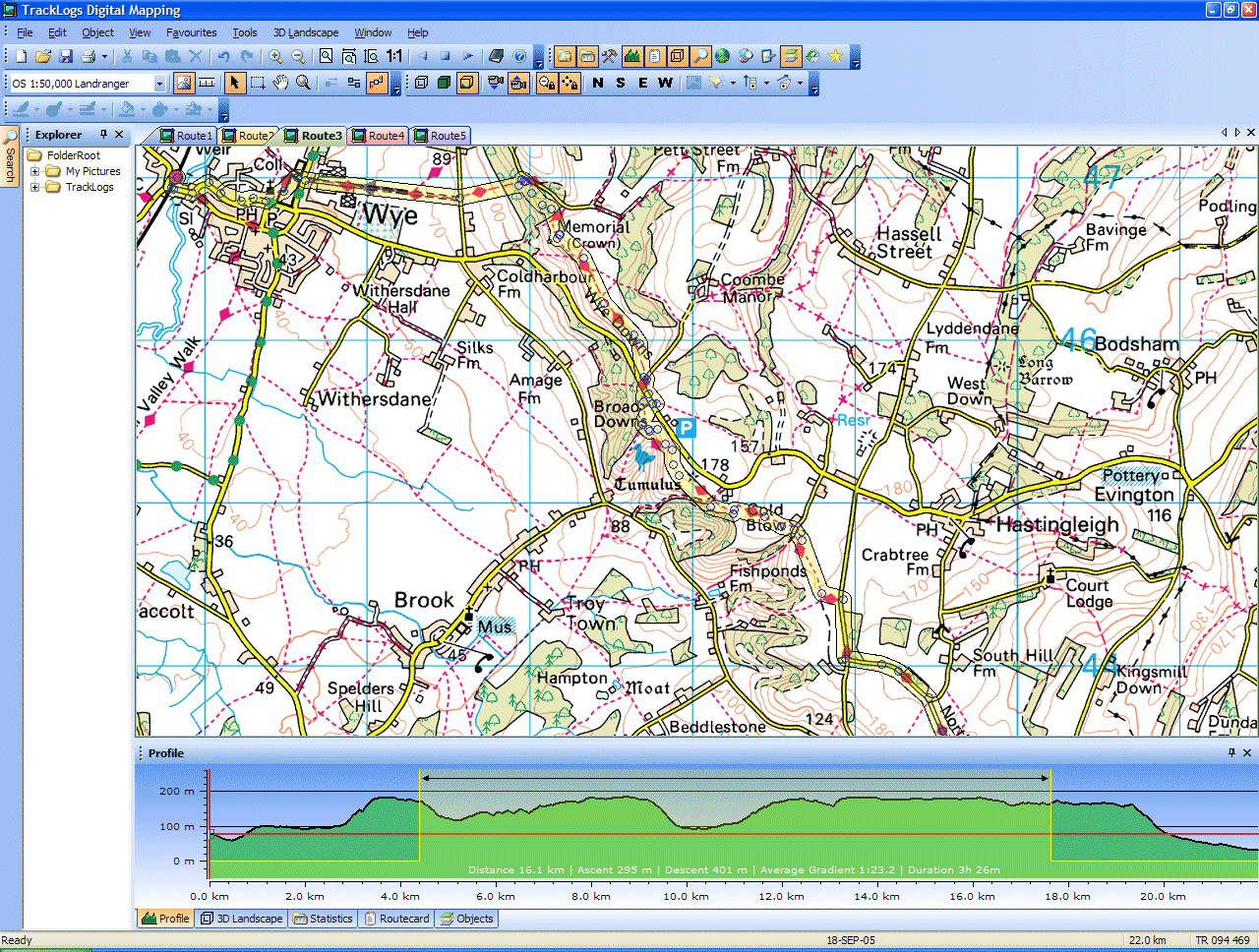Toggle the layers stack toolbar button
Image resolution: width=1259 pixels, height=952 pixels.
point(790,56)
